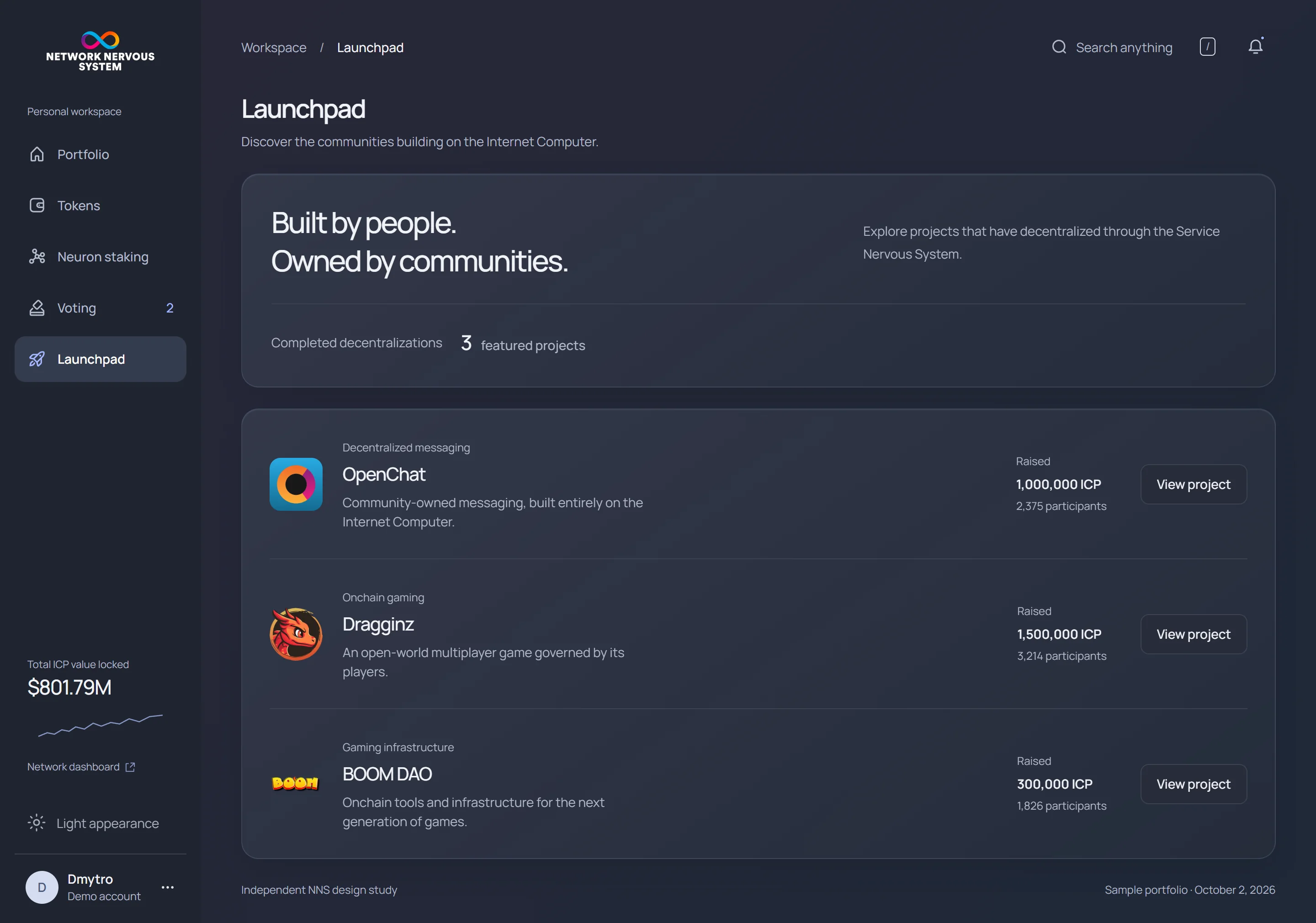Click the 300,000 ICP raised amount

1055,784
